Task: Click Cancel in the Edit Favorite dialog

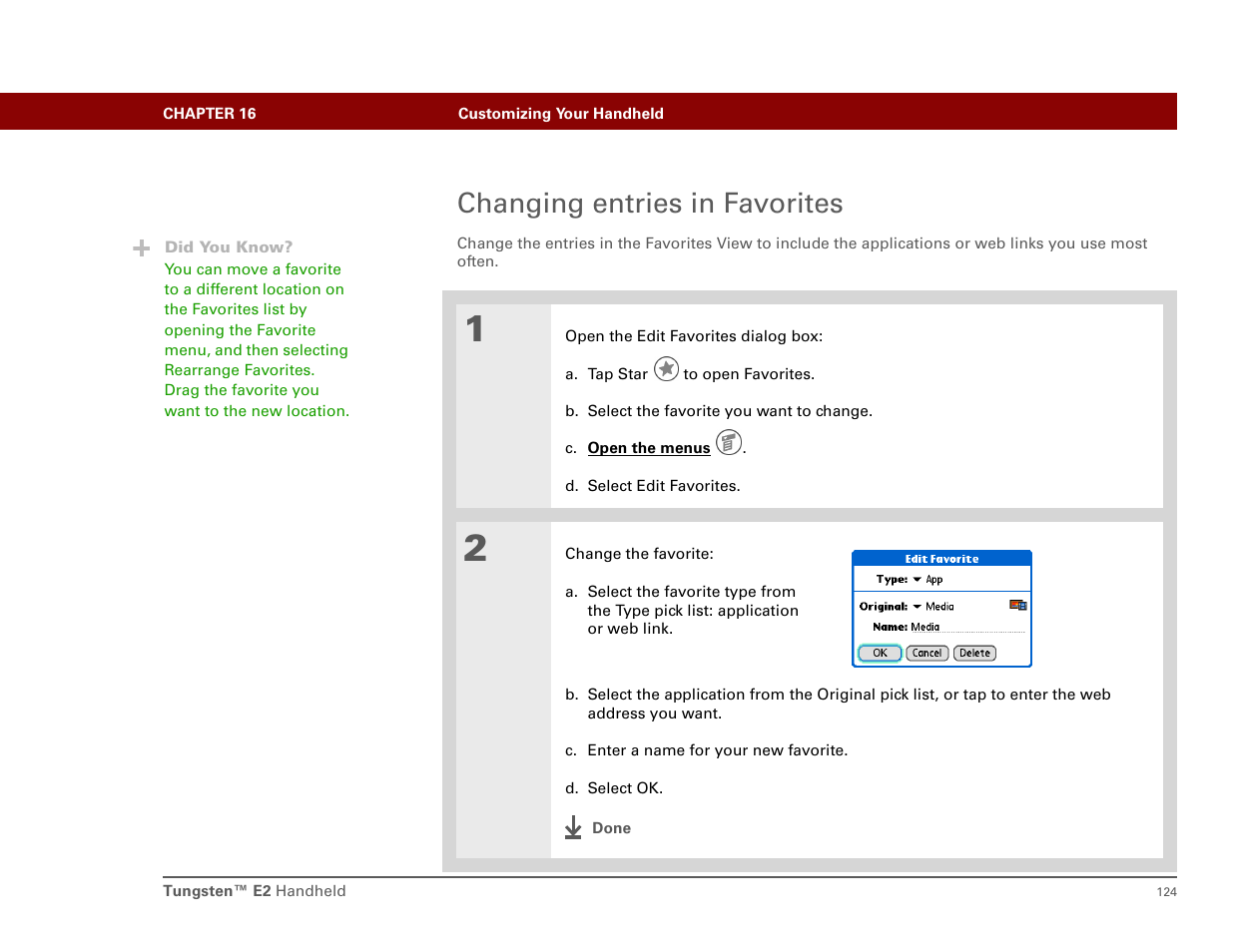Action: (x=926, y=653)
